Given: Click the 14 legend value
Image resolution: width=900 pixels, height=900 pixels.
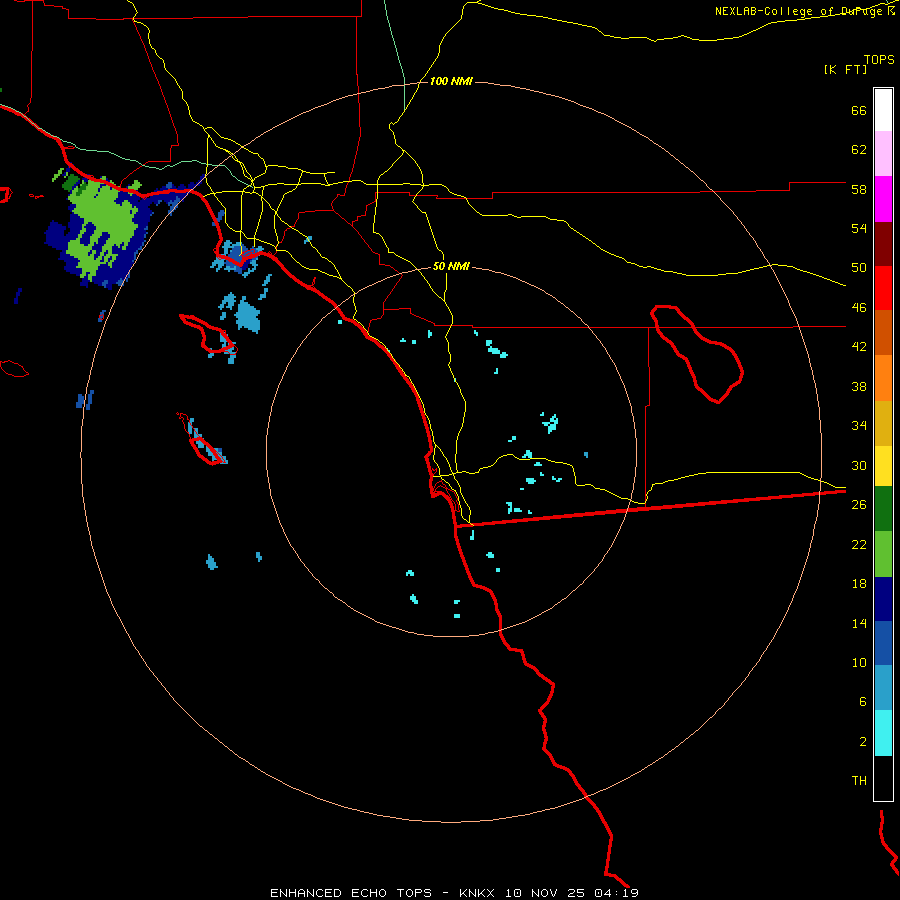Looking at the screenshot, I should point(859,623).
